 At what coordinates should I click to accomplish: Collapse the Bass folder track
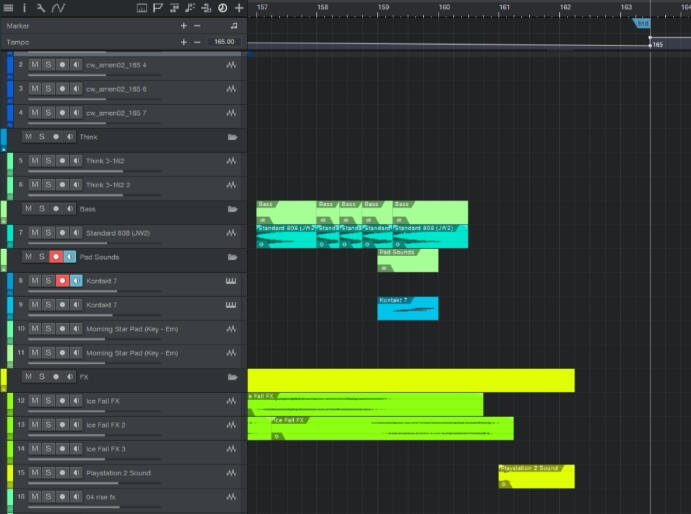[x=232, y=209]
